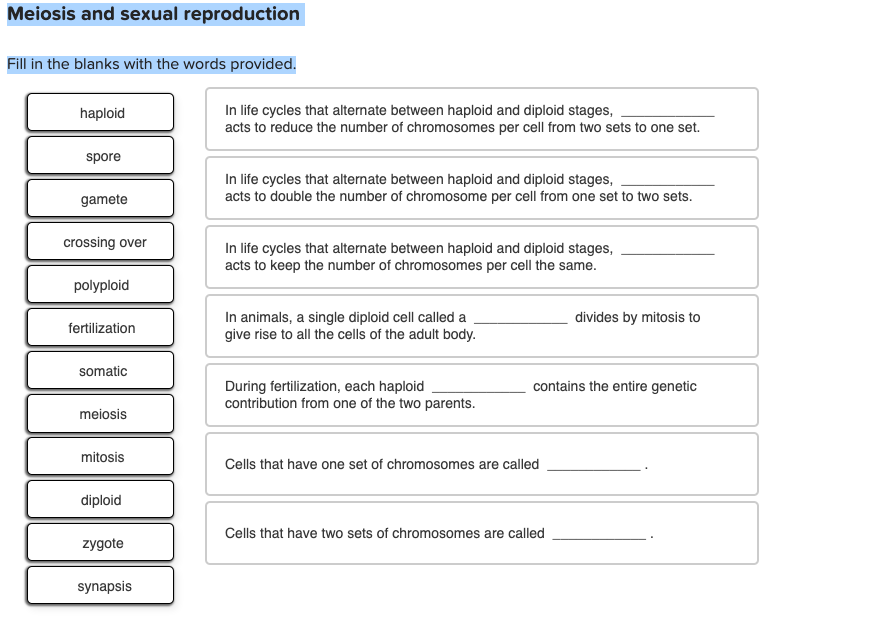Select the "somatic" word tile
The image size is (876, 619).
click(x=100, y=370)
